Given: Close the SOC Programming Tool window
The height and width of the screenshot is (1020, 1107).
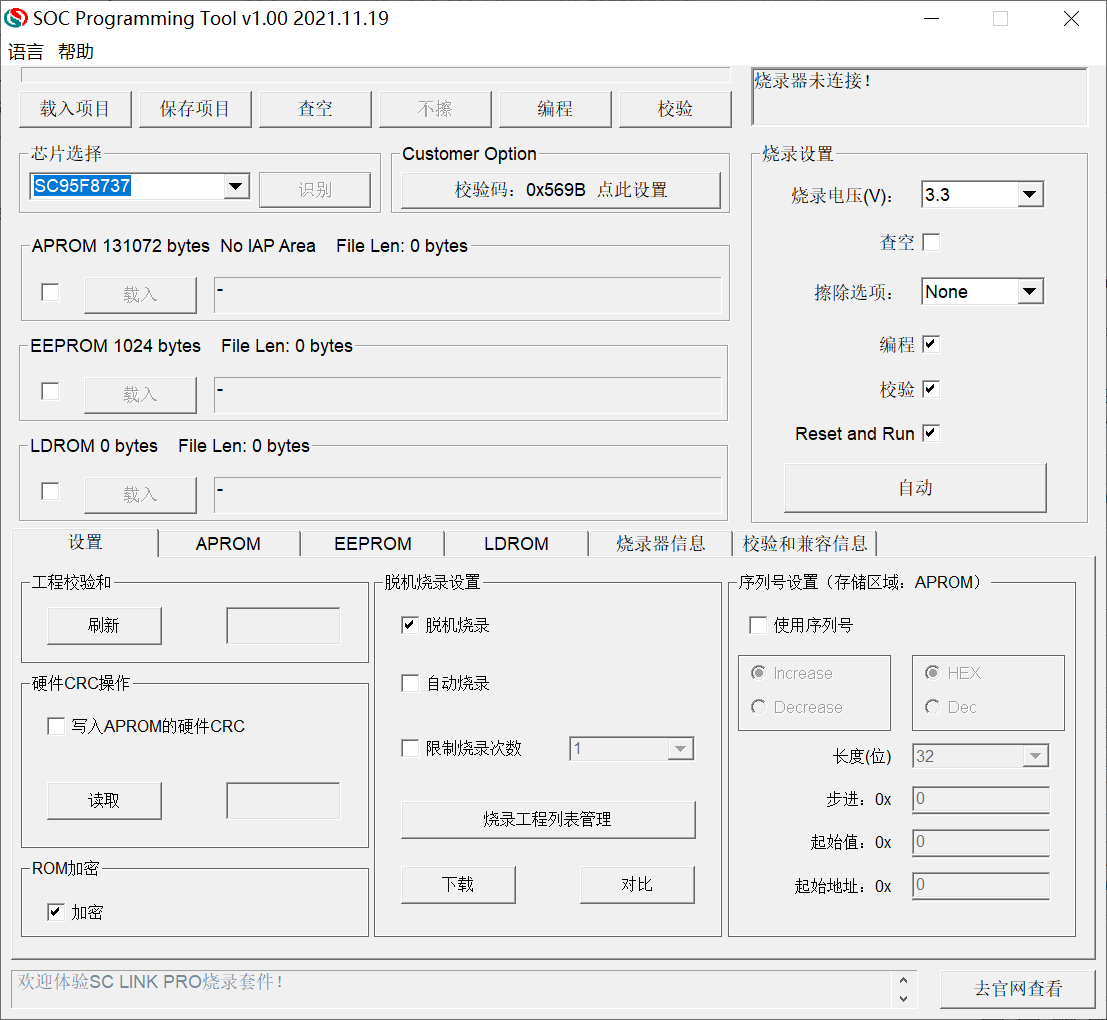Looking at the screenshot, I should point(1071,18).
